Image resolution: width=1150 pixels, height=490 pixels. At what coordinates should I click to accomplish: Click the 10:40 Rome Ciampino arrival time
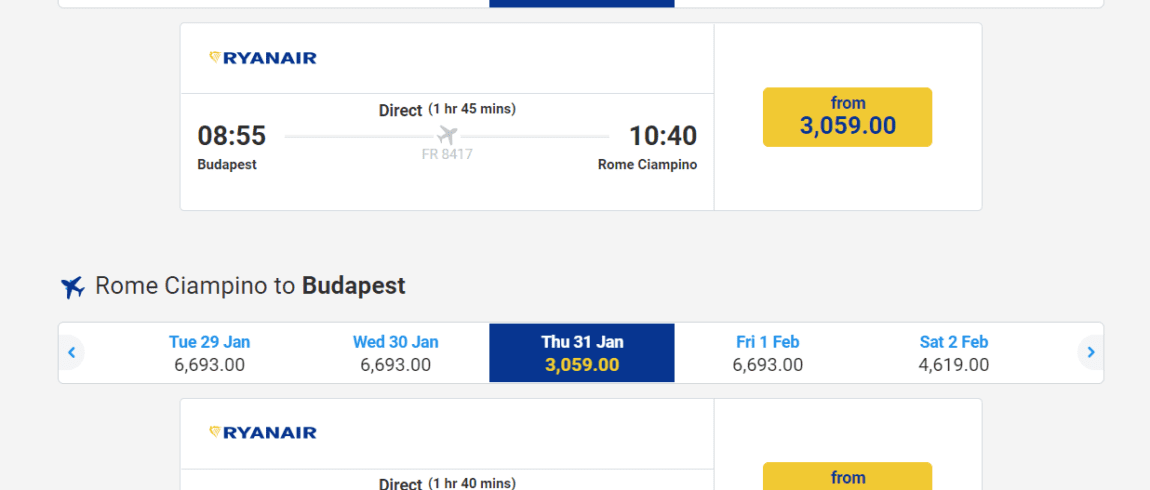[663, 136]
